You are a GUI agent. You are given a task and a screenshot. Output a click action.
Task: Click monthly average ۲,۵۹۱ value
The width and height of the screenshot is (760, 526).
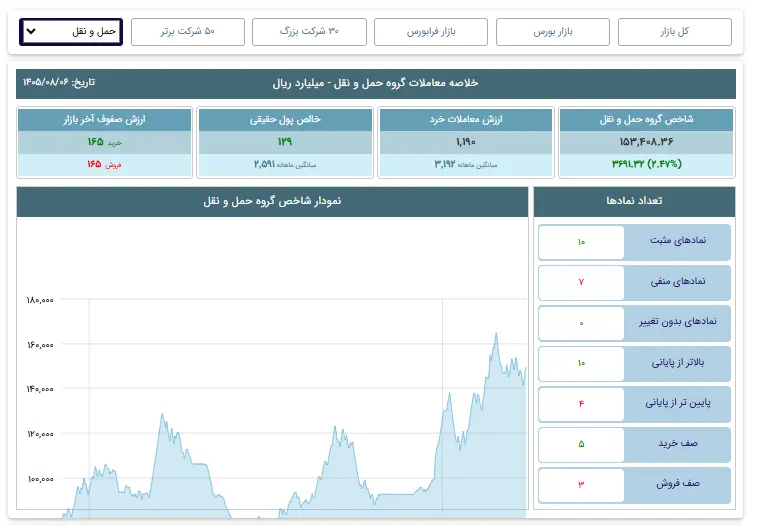click(264, 164)
